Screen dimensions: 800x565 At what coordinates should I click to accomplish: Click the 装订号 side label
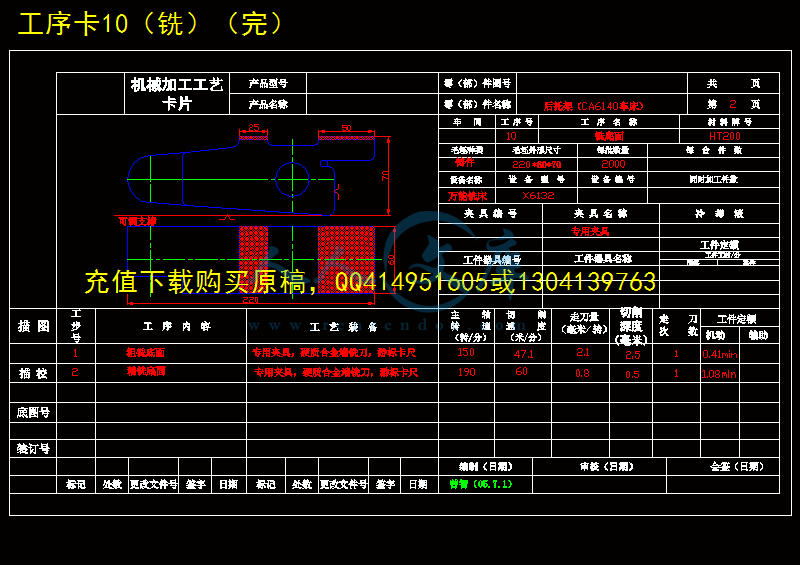point(33,449)
